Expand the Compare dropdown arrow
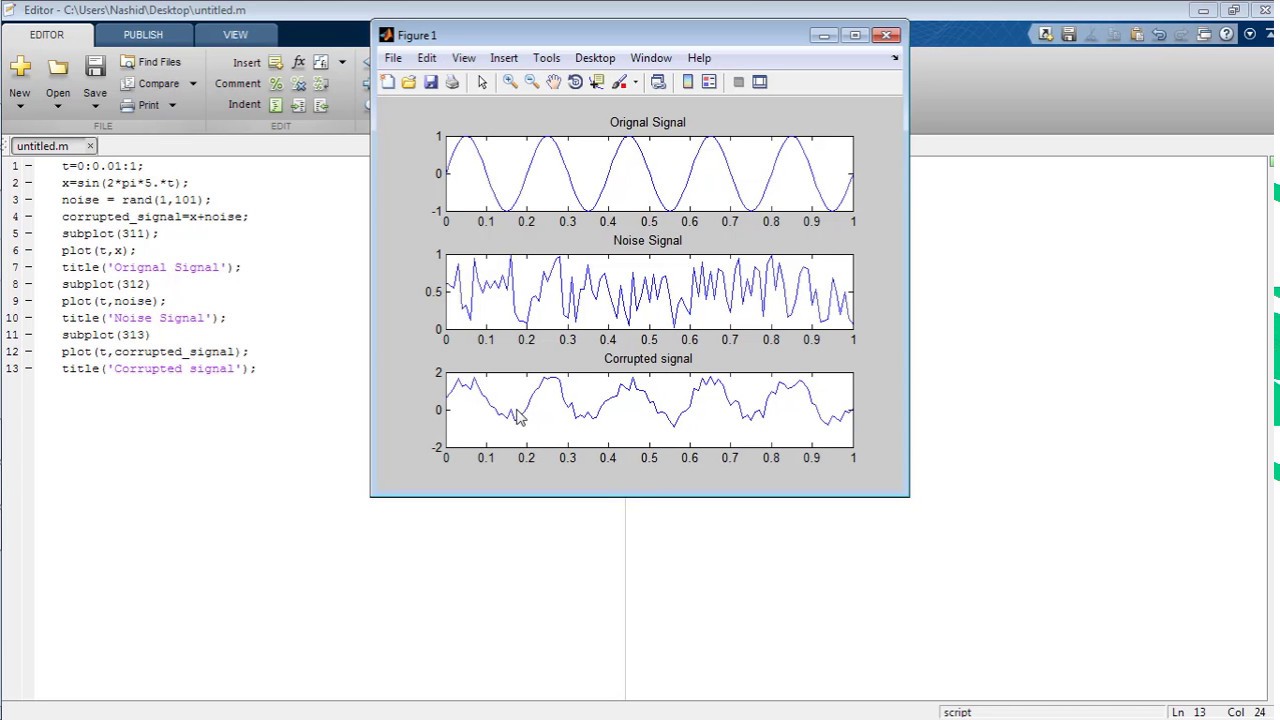Viewport: 1280px width, 720px height. (193, 84)
